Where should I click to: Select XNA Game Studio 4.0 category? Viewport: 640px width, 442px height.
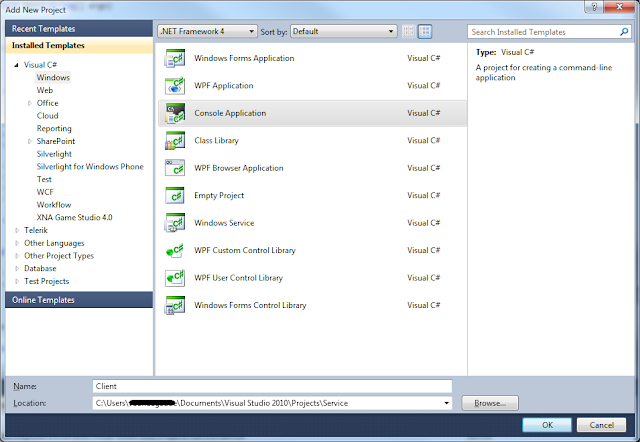(x=74, y=218)
